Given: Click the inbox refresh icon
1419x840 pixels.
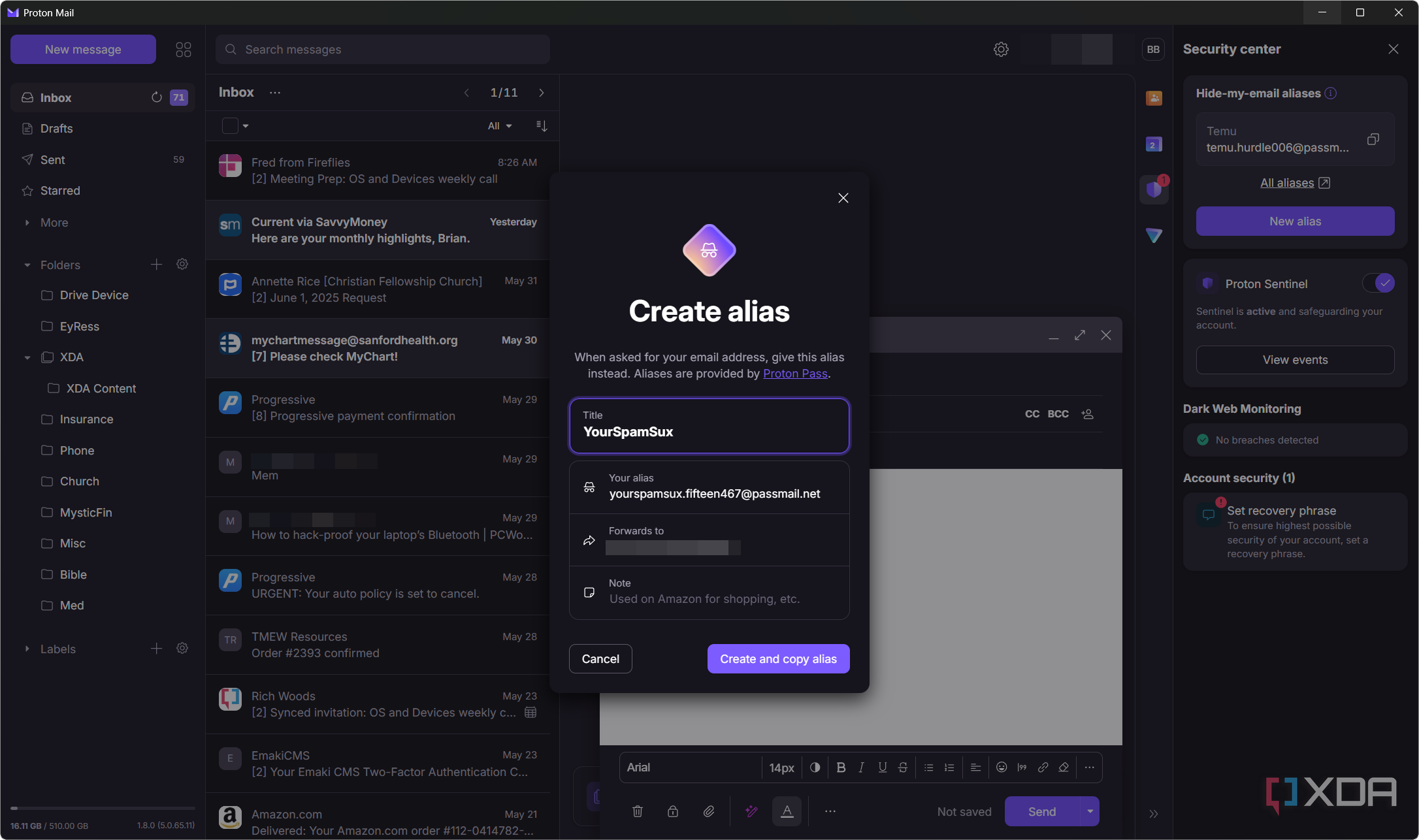Looking at the screenshot, I should tap(157, 97).
